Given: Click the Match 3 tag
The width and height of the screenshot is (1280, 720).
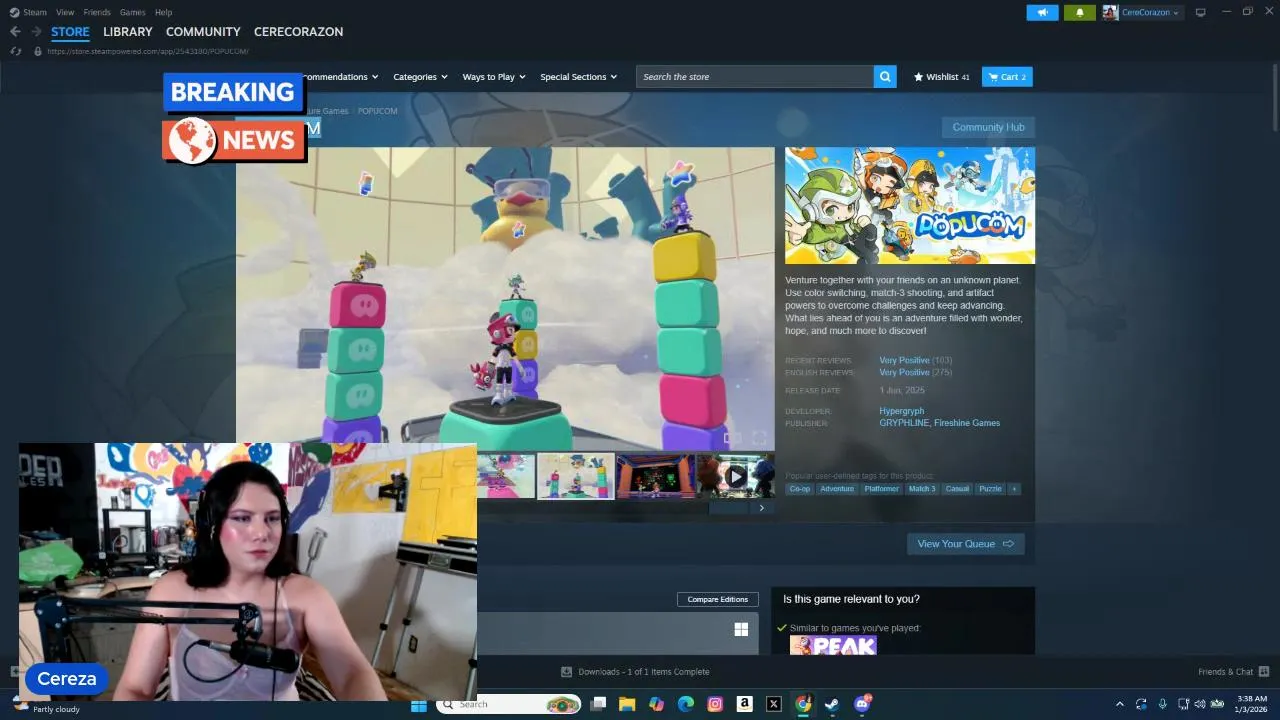Looking at the screenshot, I should point(922,489).
